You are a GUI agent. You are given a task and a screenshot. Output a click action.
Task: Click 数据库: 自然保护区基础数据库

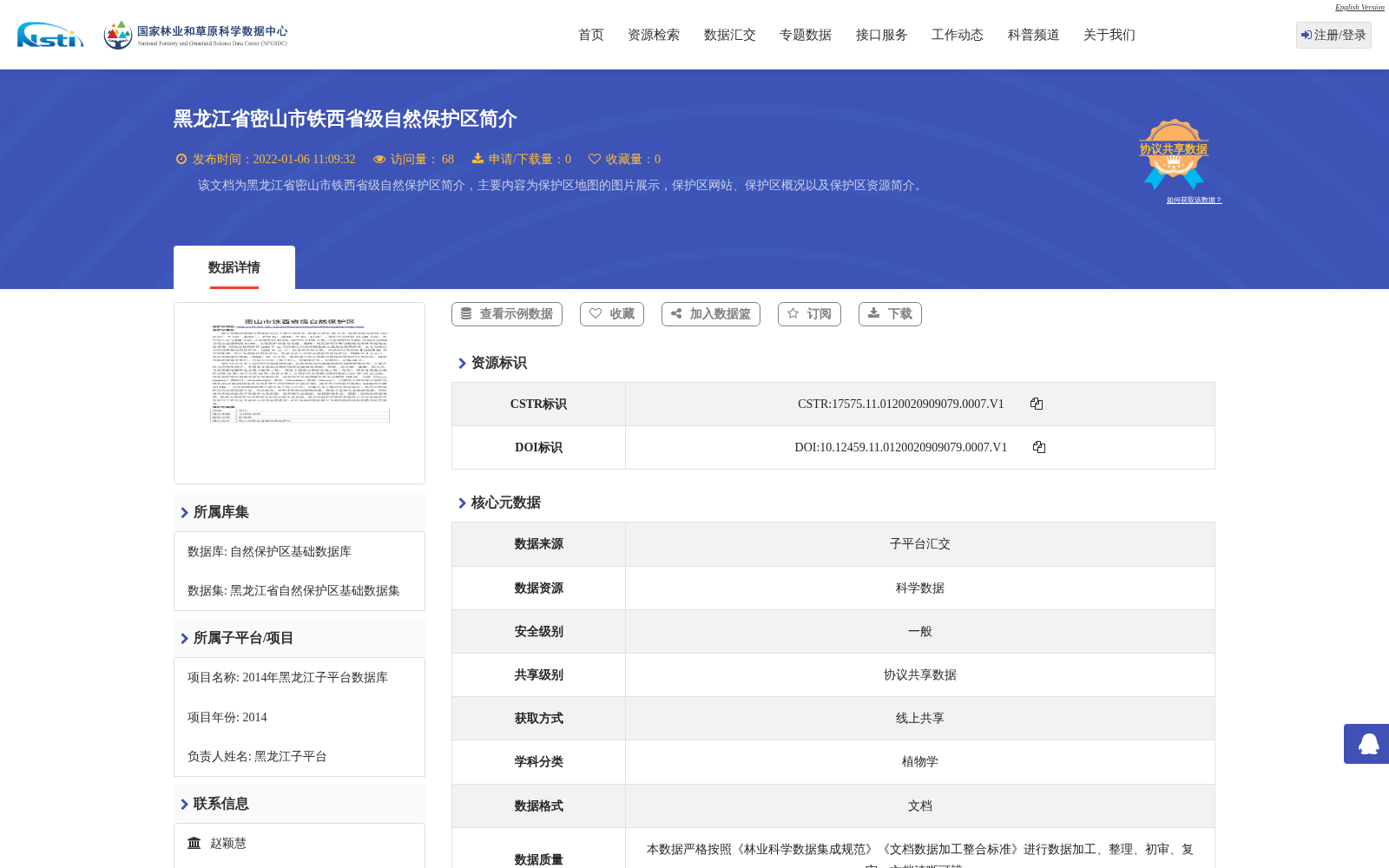pos(269,551)
